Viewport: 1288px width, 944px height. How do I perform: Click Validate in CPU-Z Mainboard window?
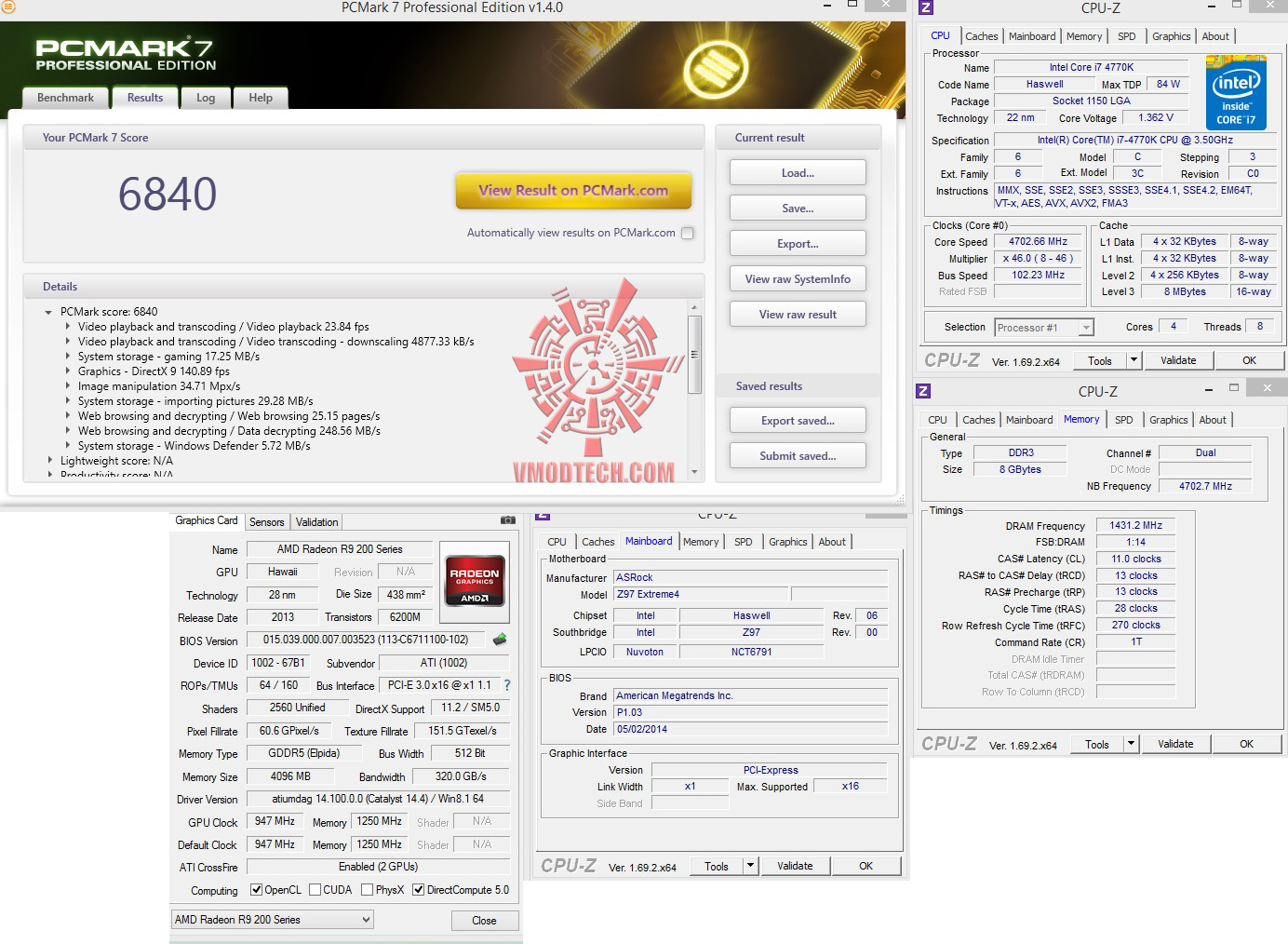coord(795,866)
